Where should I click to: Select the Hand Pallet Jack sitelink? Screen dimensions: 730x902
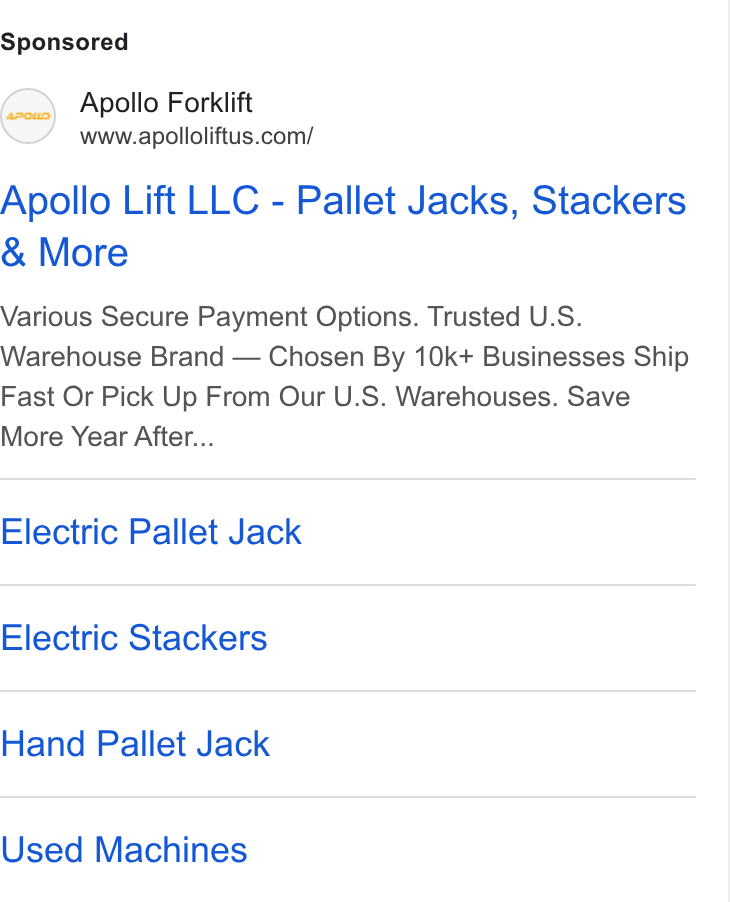(x=135, y=744)
